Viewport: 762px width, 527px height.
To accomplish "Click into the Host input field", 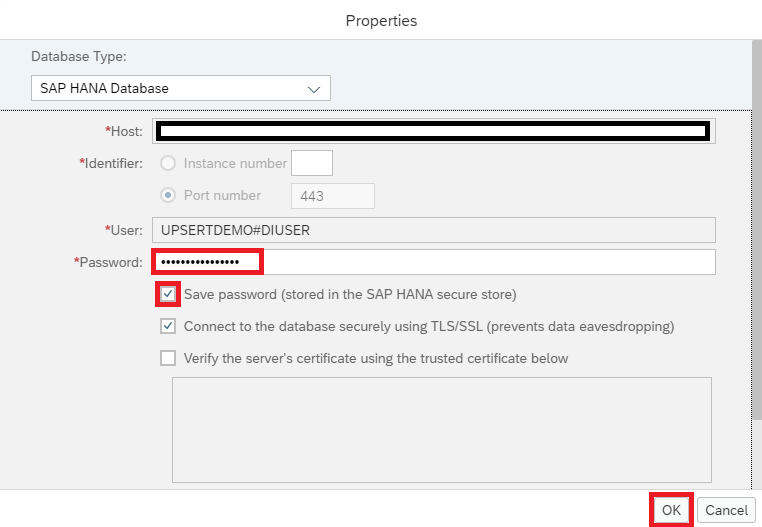I will [x=433, y=131].
